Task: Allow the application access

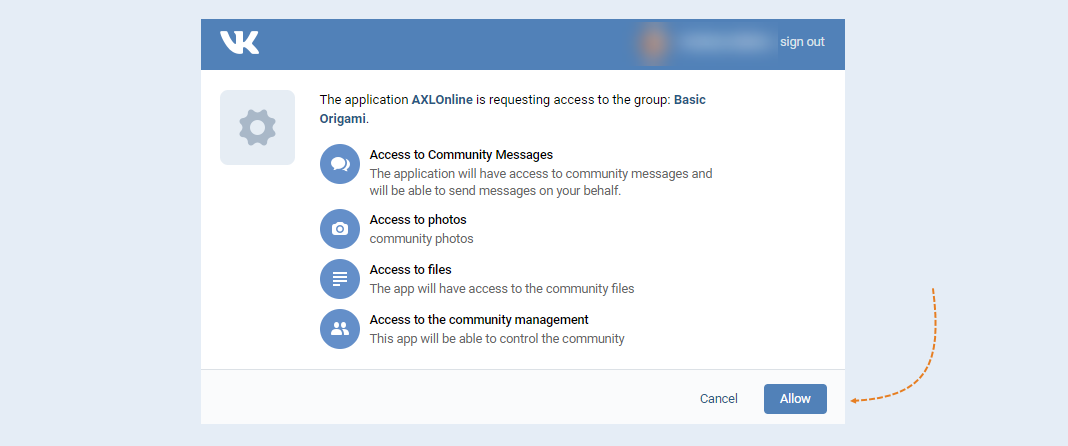Action: coord(796,399)
